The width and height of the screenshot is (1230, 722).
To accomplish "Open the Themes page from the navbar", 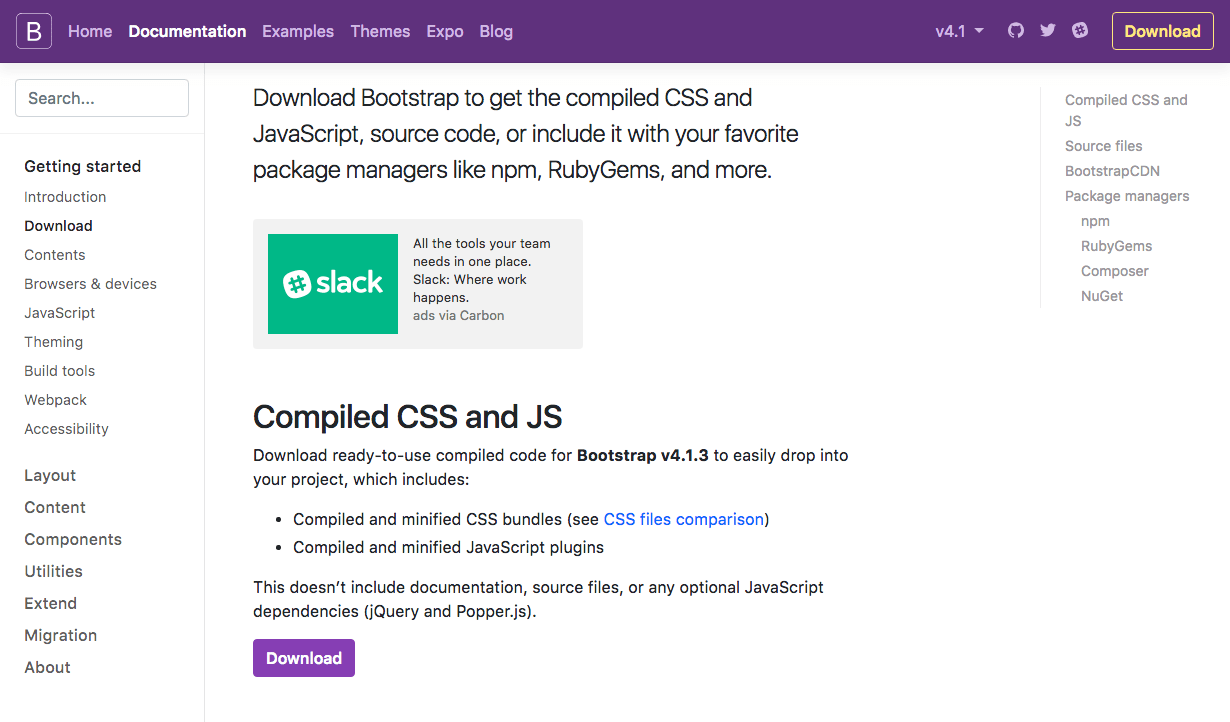I will (x=380, y=31).
